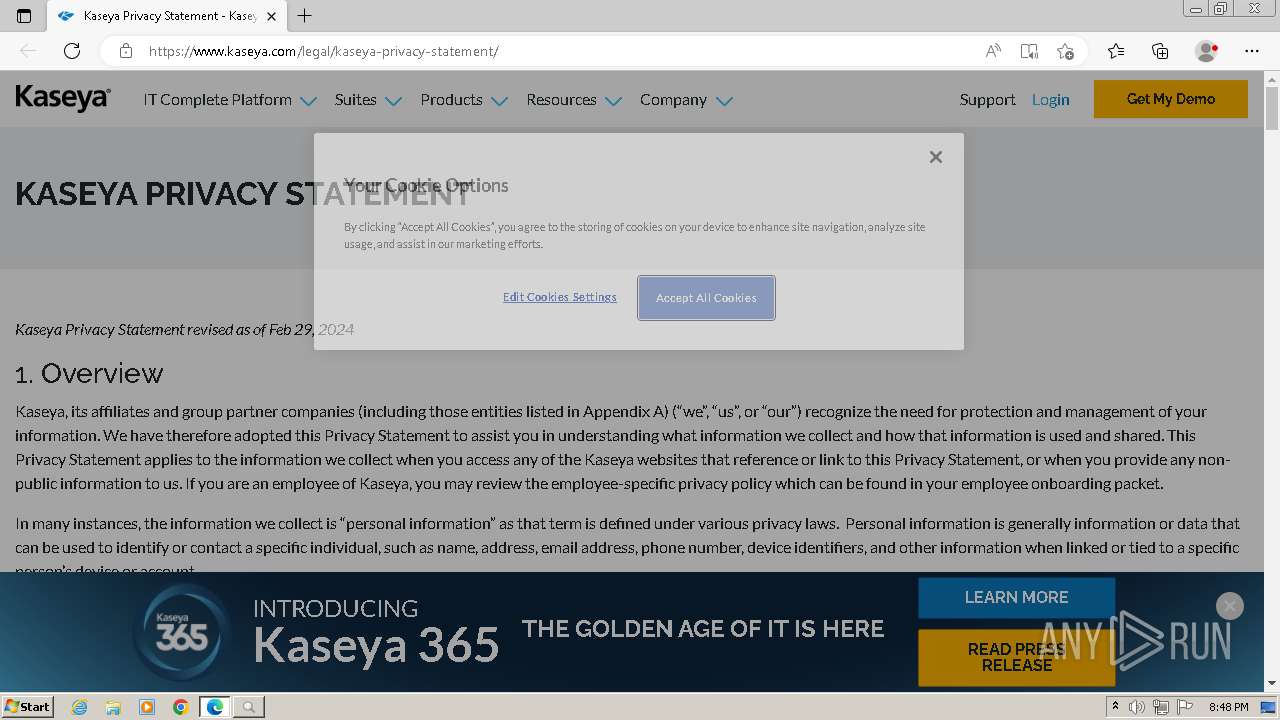This screenshot has height=720, width=1280.
Task: Open the Action Center flag icon
Action: (x=1184, y=707)
